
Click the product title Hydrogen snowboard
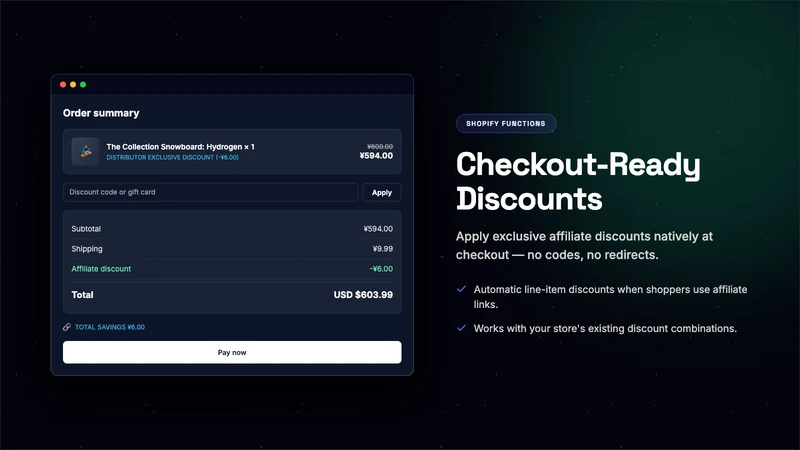point(180,147)
